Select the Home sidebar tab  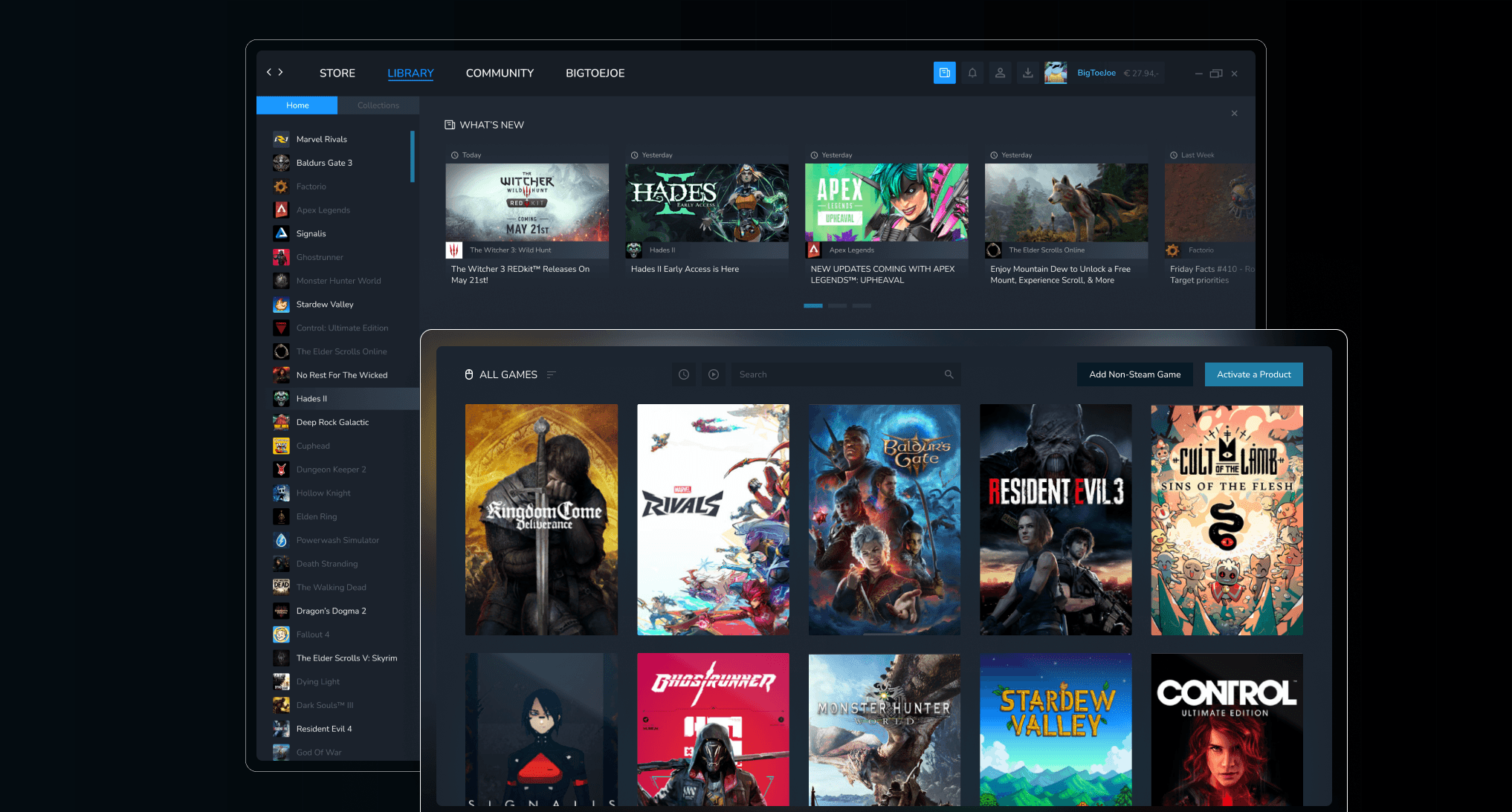297,105
